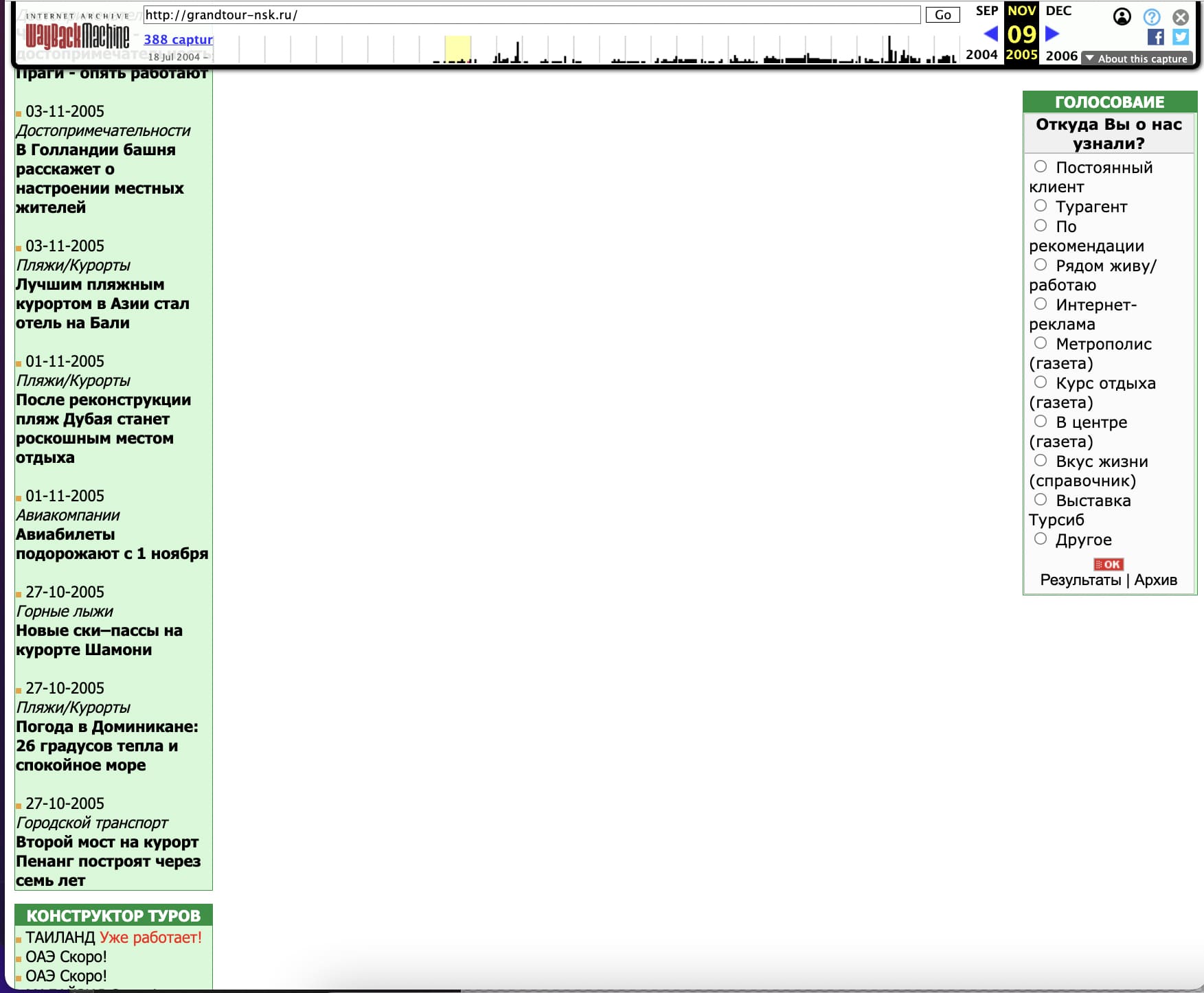Expand 'About this capture' dropdown
This screenshot has width=1204, height=993.
[1136, 58]
